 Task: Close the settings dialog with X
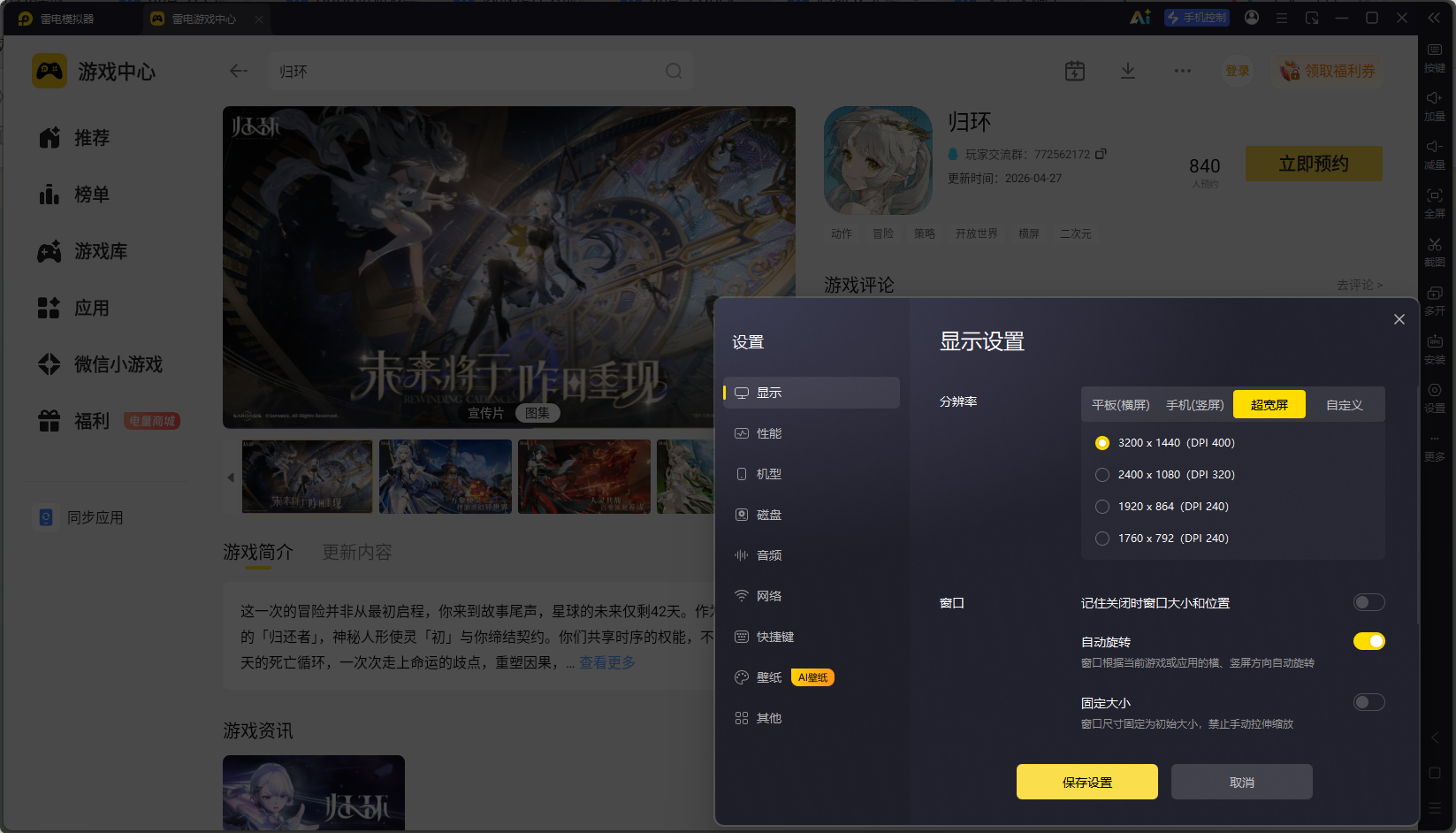(1399, 319)
